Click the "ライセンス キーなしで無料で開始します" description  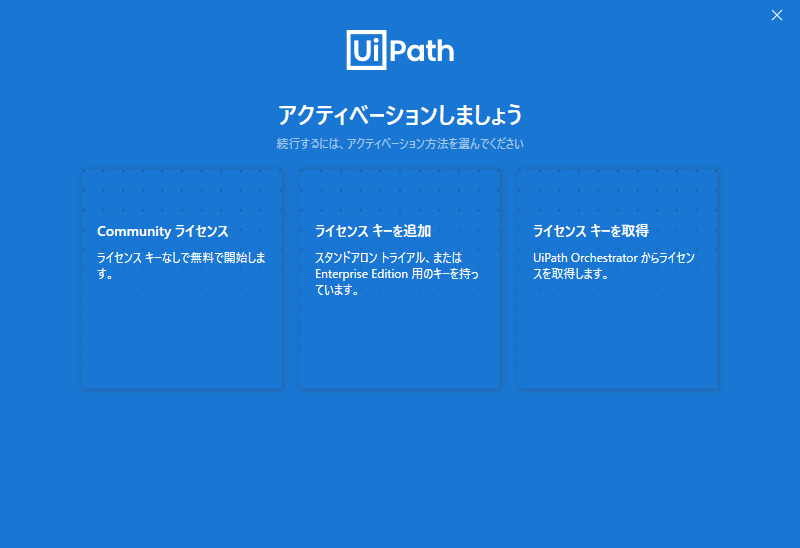coord(181,265)
